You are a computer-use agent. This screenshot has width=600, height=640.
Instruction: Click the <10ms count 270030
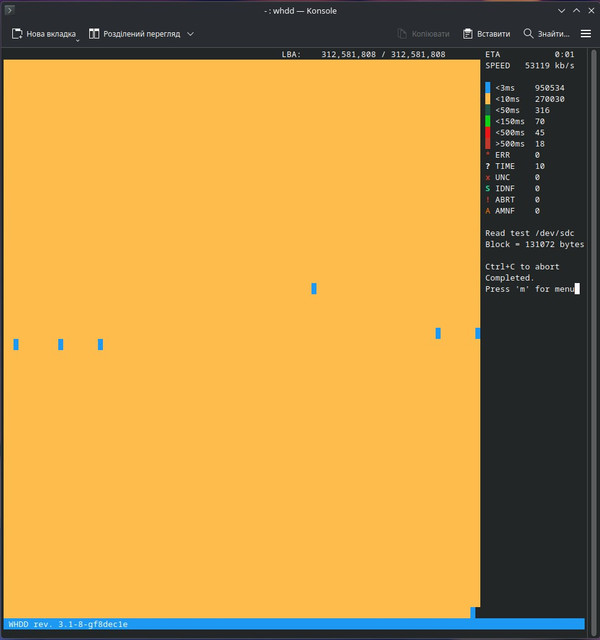pyautogui.click(x=550, y=99)
